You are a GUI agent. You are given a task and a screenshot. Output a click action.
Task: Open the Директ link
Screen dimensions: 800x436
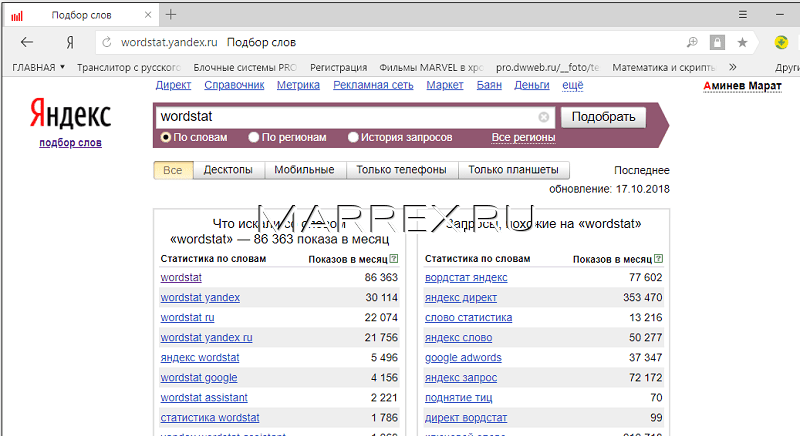click(x=173, y=85)
